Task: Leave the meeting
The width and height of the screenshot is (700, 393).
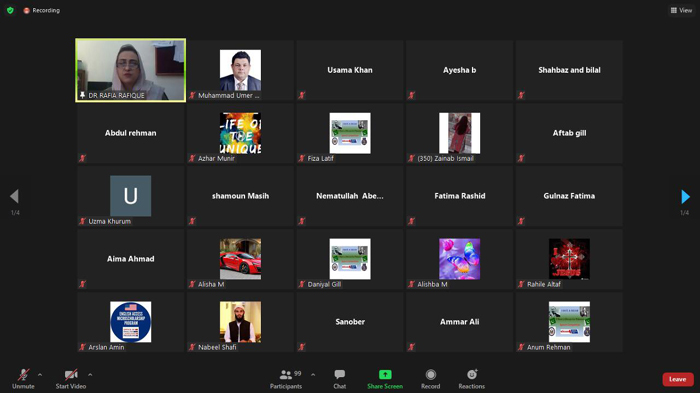Action: [x=678, y=379]
